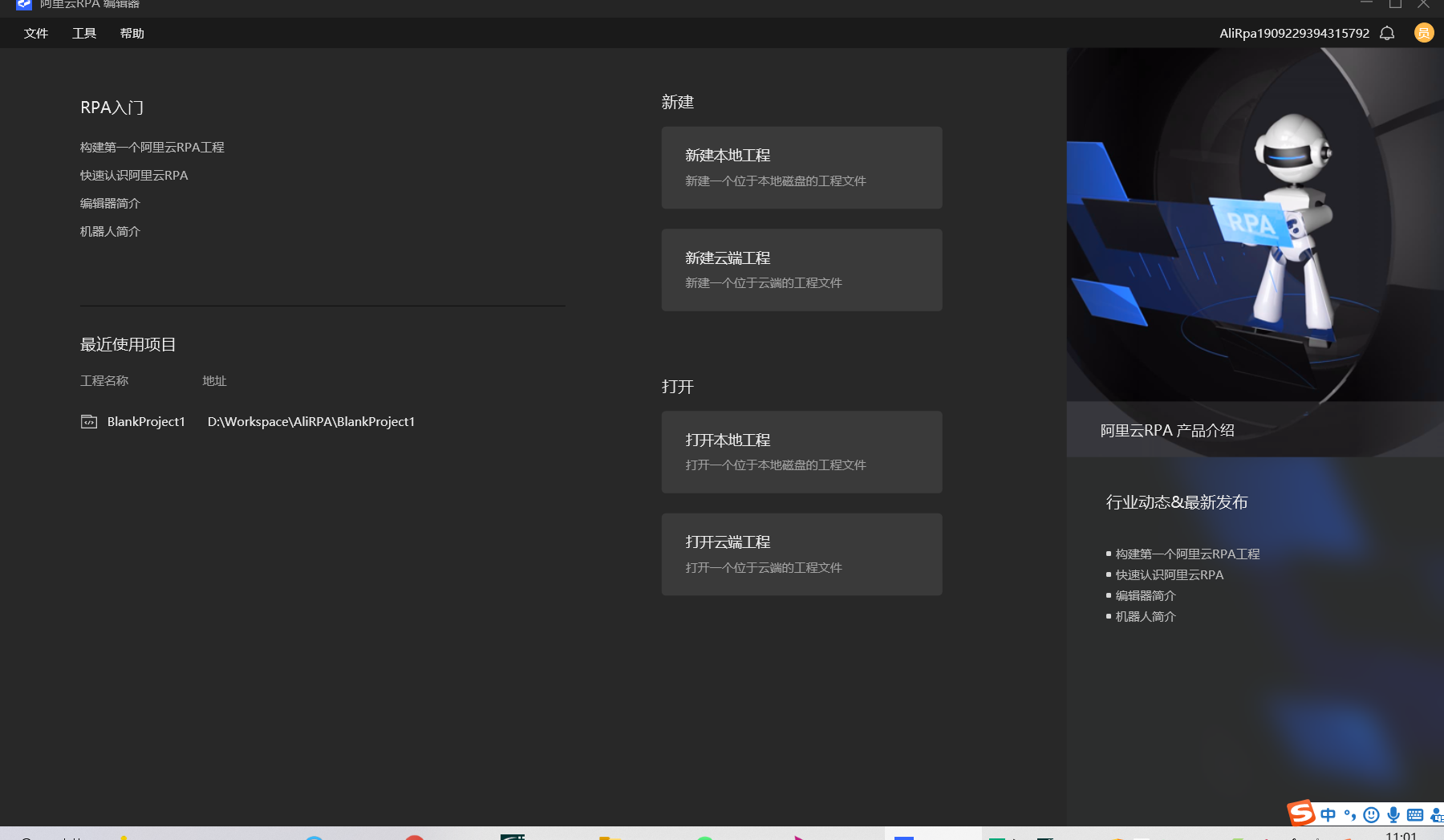
Task: Click the 工程名称 column header
Action: pyautogui.click(x=104, y=380)
